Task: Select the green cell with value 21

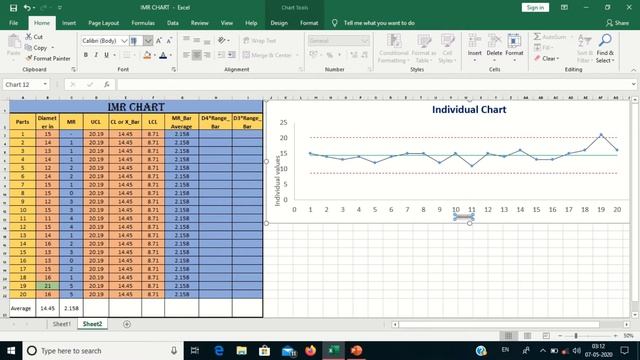Action: tap(47, 286)
